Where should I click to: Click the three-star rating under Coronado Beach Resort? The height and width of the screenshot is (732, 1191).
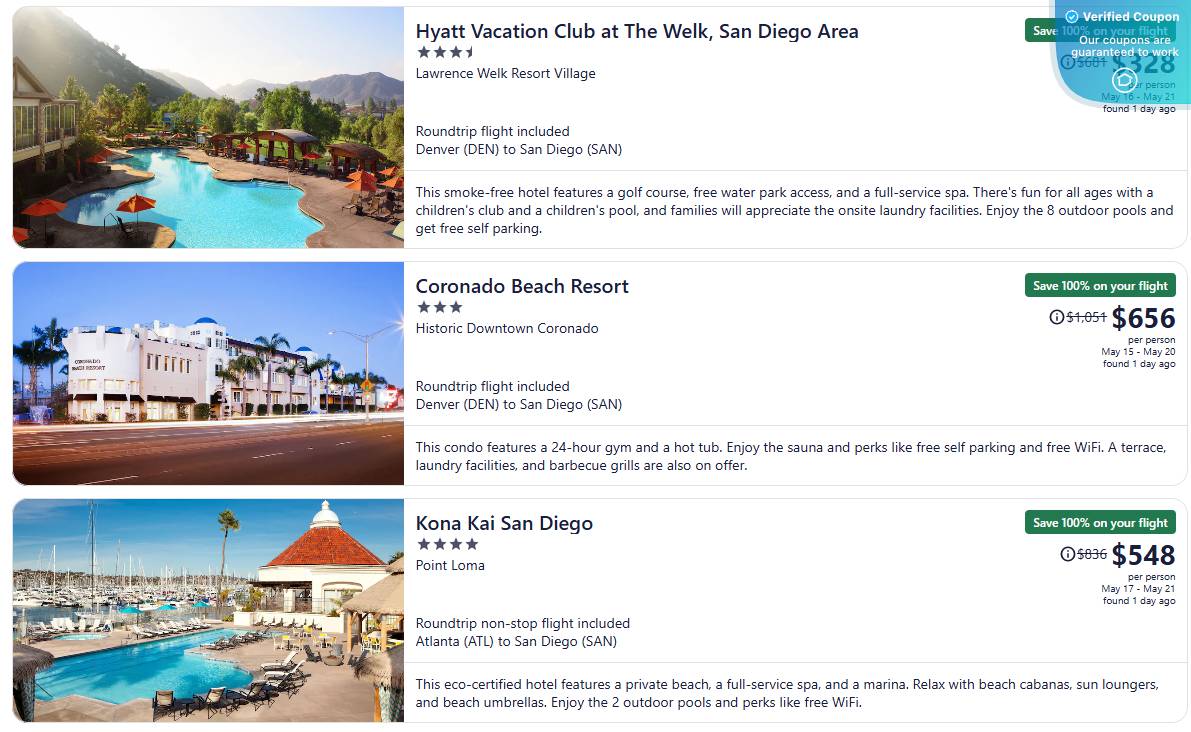pos(440,307)
